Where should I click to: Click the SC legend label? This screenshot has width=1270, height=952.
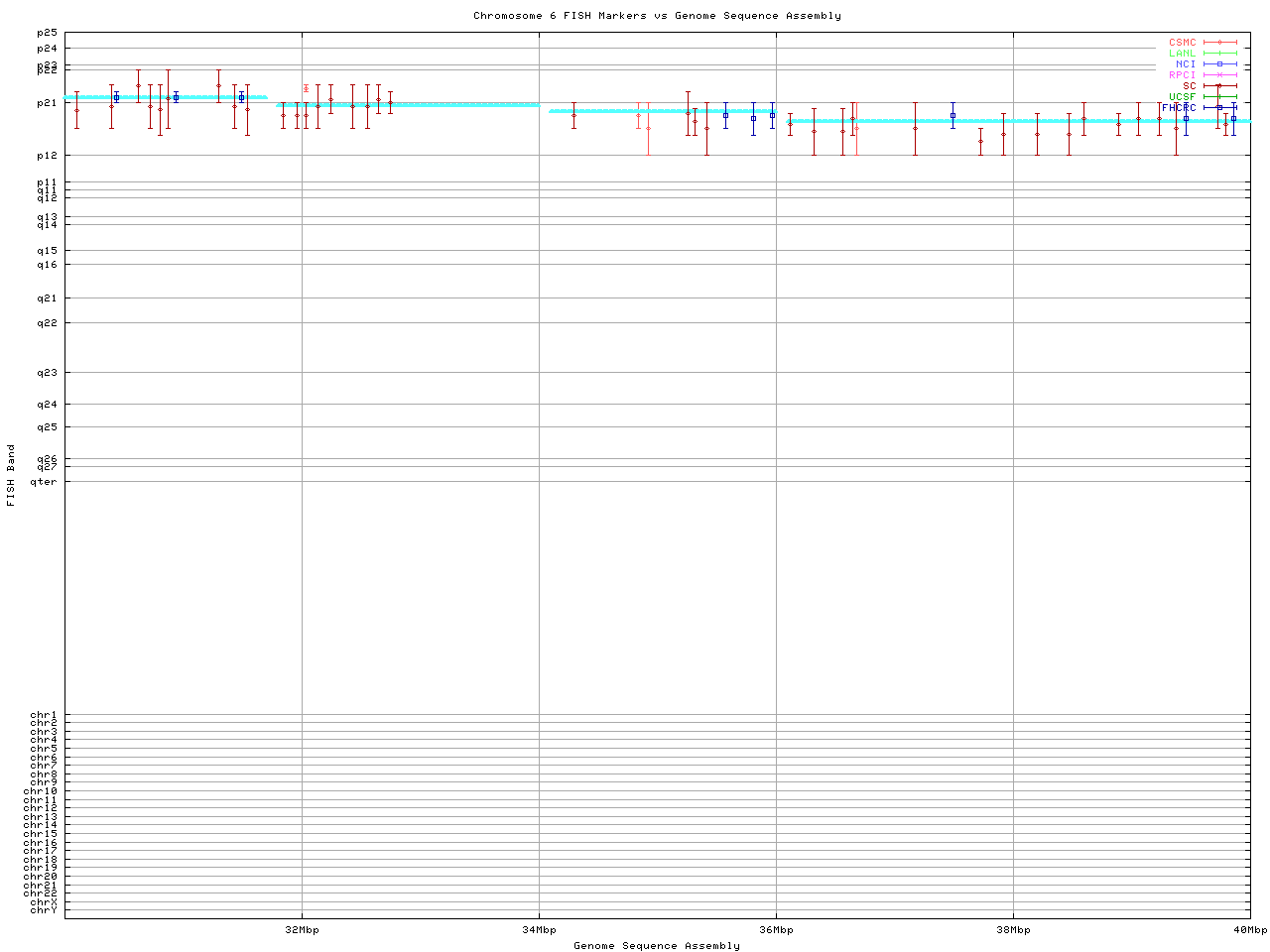point(1189,86)
